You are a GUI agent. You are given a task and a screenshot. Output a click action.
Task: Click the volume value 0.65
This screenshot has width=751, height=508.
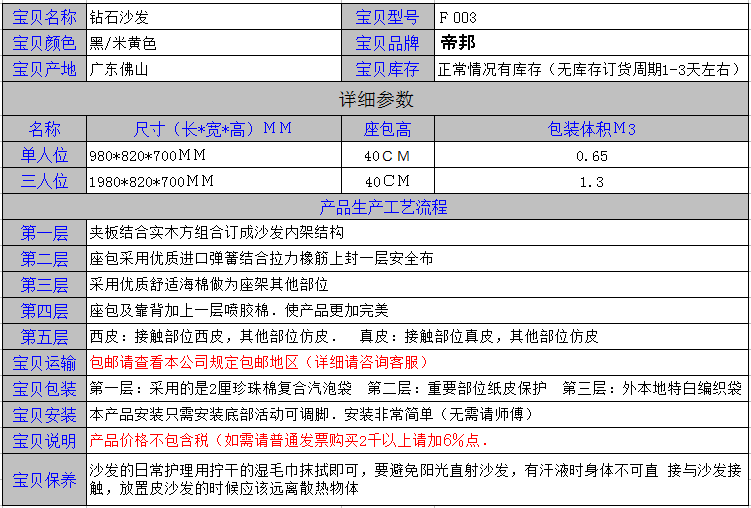click(592, 156)
